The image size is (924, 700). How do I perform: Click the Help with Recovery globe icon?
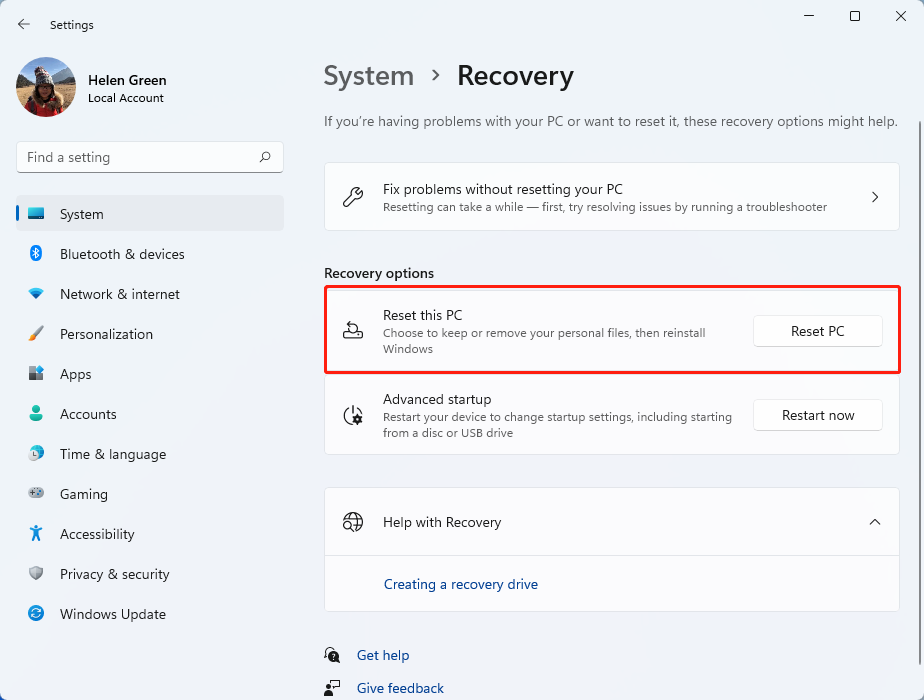[353, 522]
